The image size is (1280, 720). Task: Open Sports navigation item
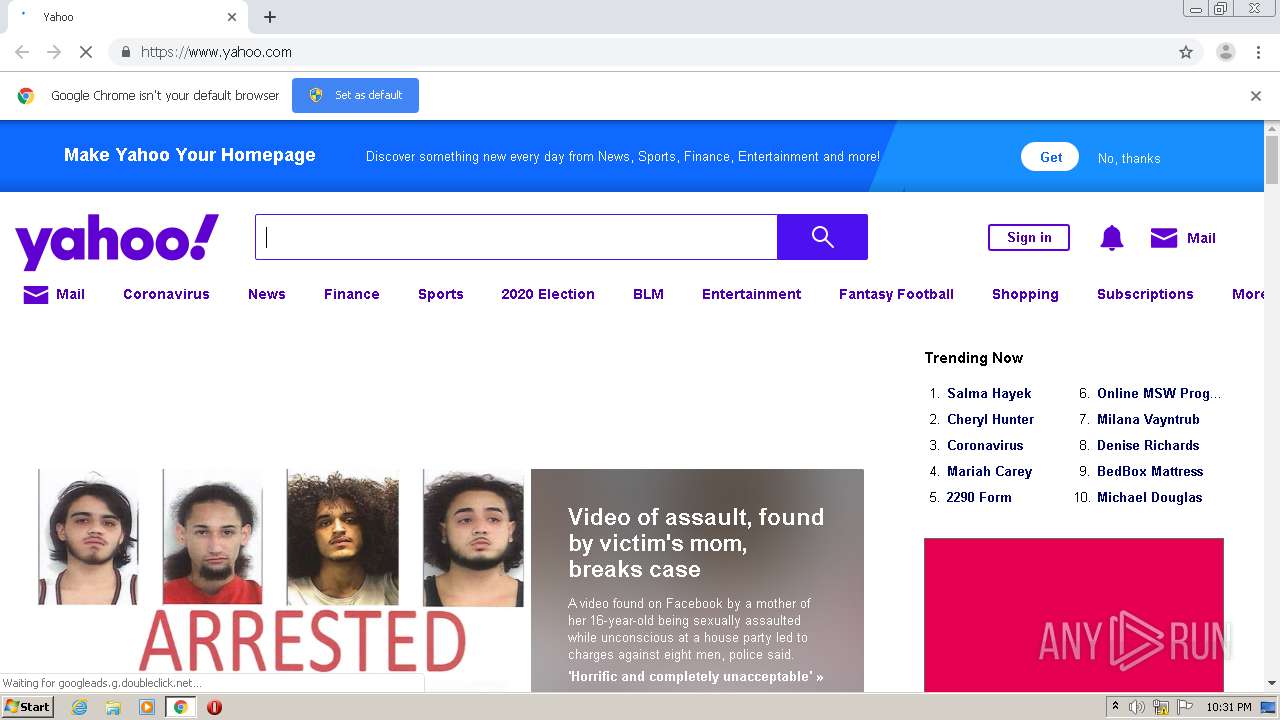click(x=441, y=294)
